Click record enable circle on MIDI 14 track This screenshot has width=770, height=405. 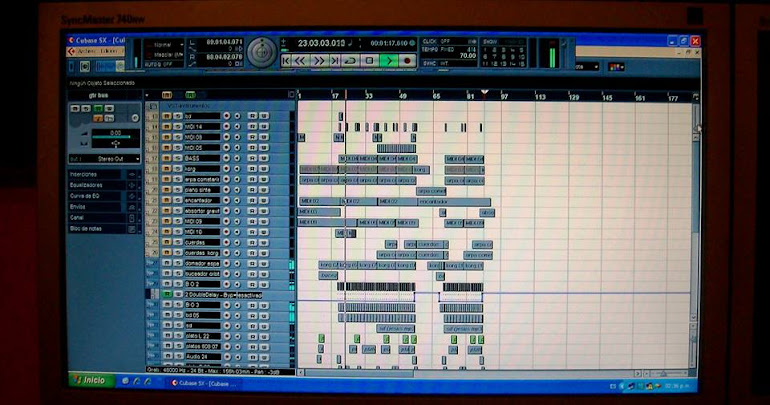[226, 127]
